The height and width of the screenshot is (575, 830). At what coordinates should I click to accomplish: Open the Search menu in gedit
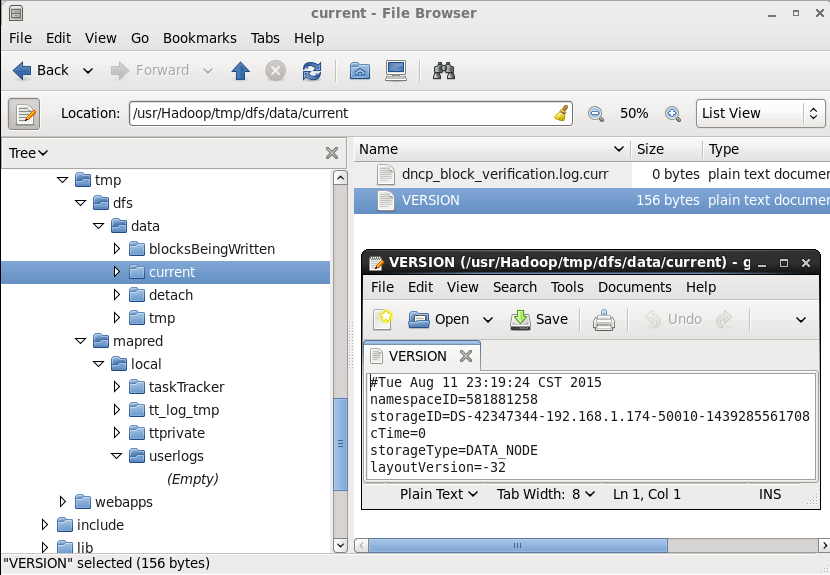tap(515, 287)
